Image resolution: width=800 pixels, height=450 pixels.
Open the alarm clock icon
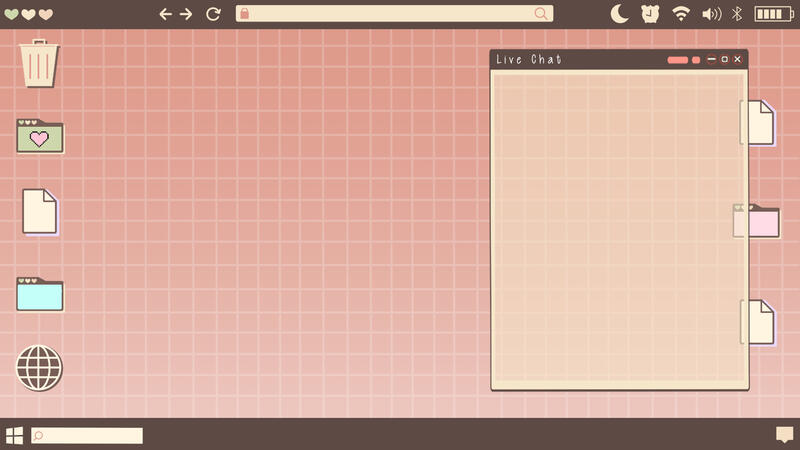(x=650, y=14)
